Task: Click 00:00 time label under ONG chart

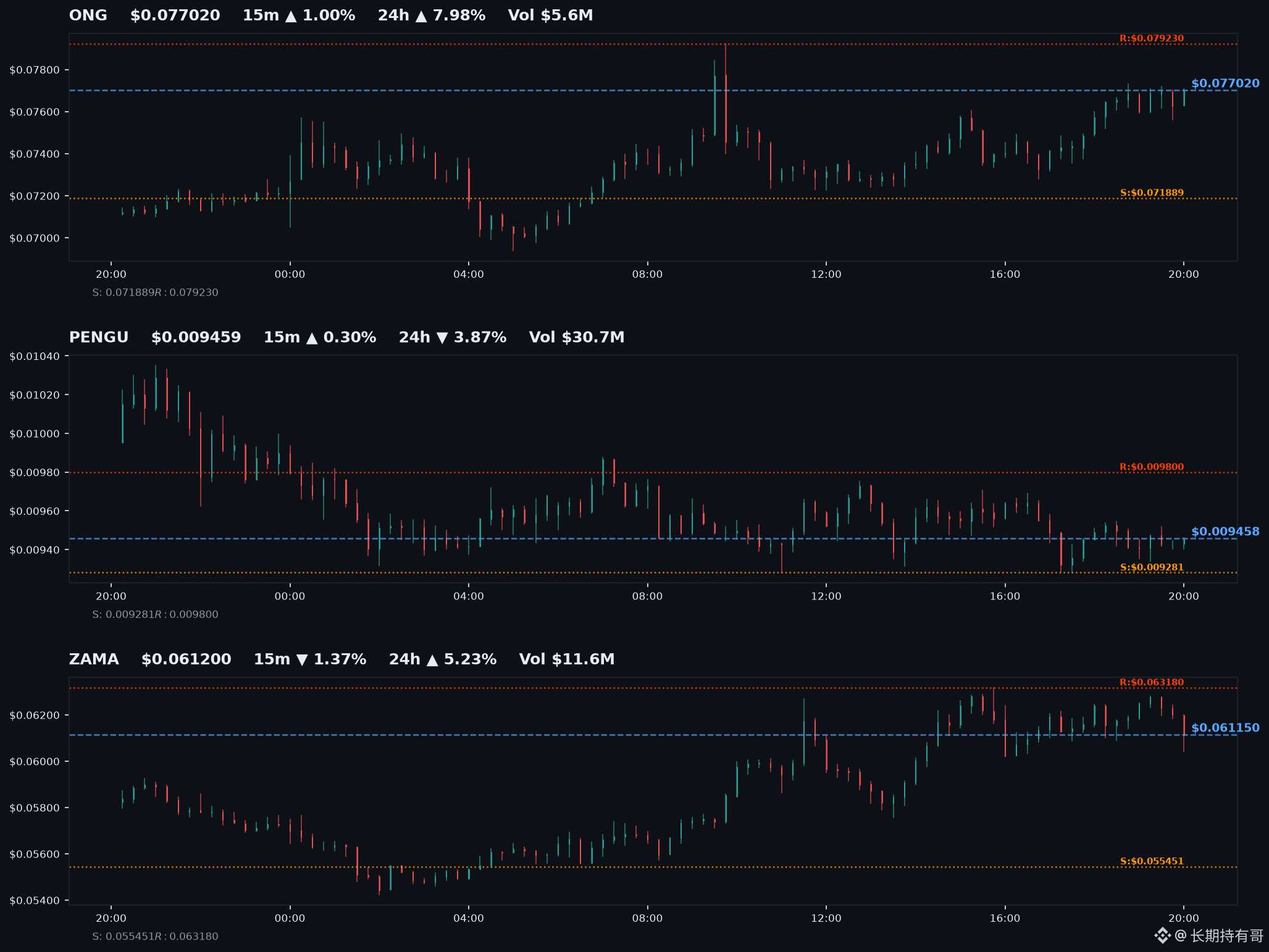Action: pos(290,274)
